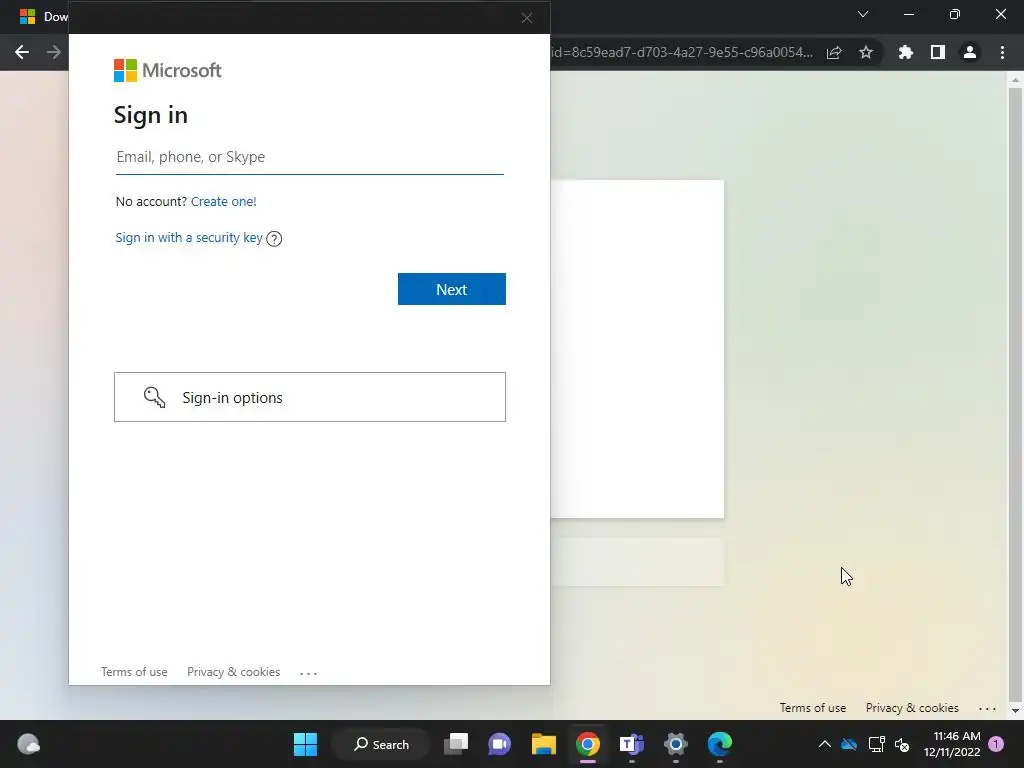Image resolution: width=1024 pixels, height=768 pixels.
Task: Share this page icon in address bar
Action: pyautogui.click(x=834, y=53)
